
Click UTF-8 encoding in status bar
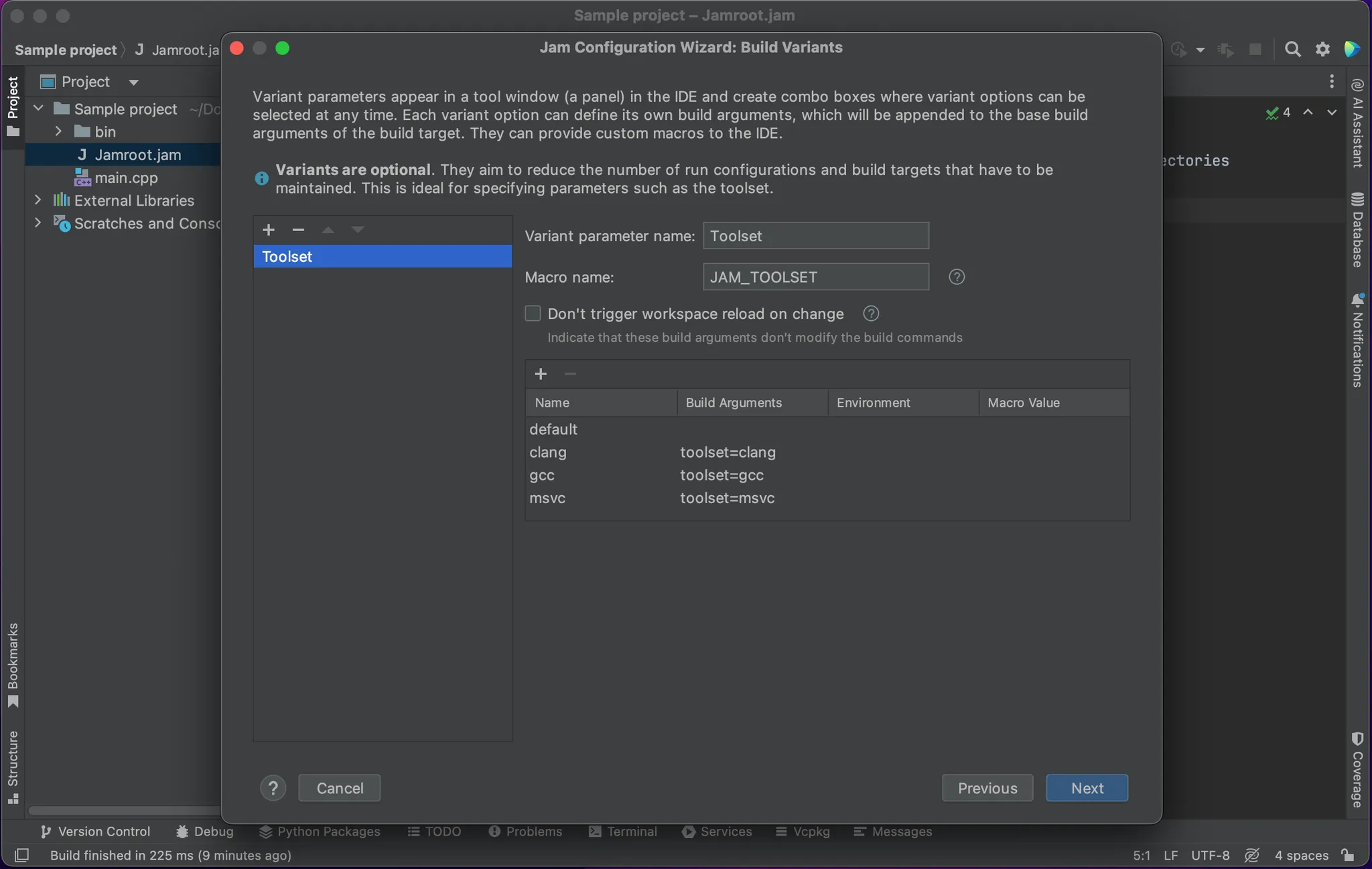pyautogui.click(x=1210, y=855)
